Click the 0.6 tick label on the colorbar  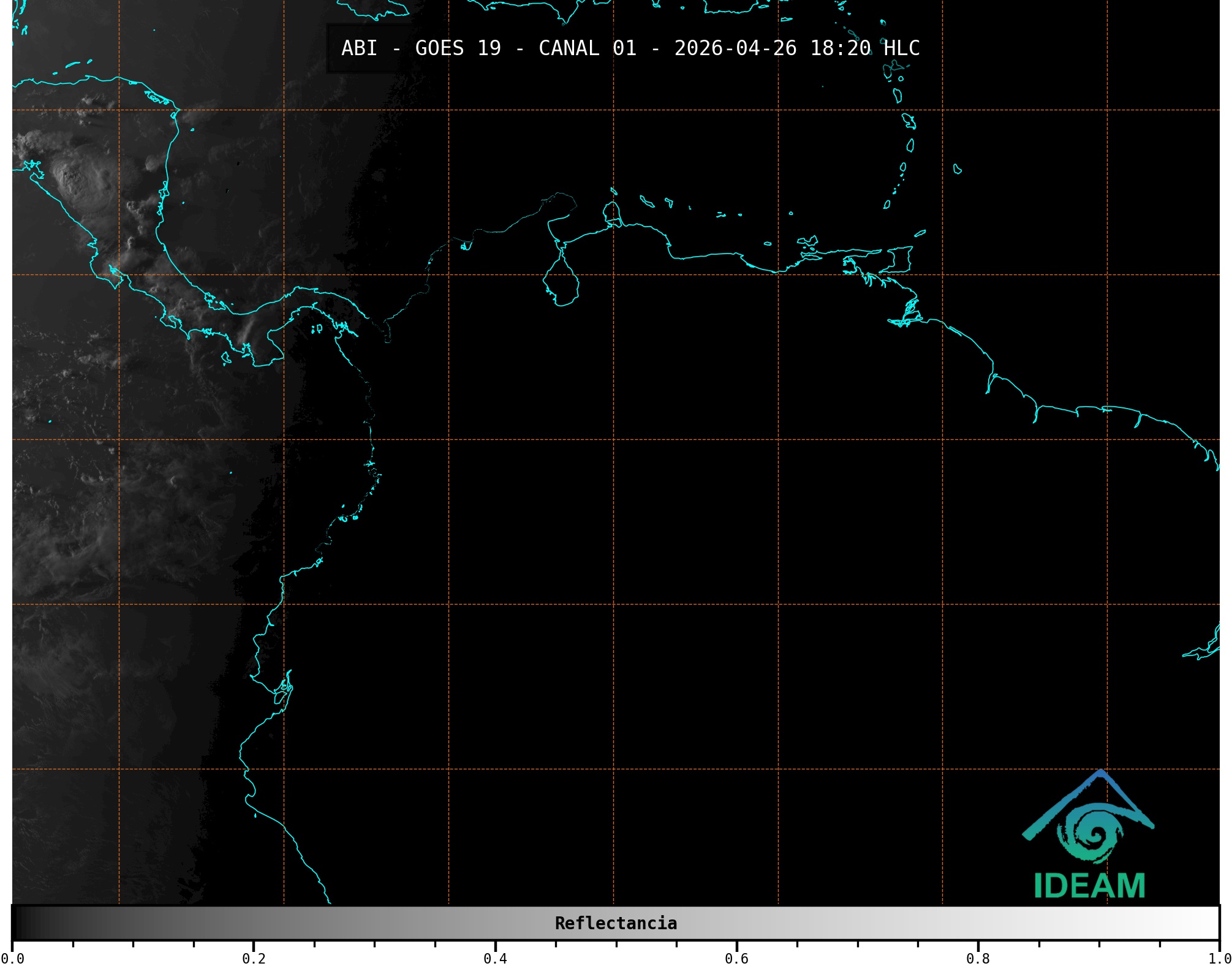click(736, 959)
